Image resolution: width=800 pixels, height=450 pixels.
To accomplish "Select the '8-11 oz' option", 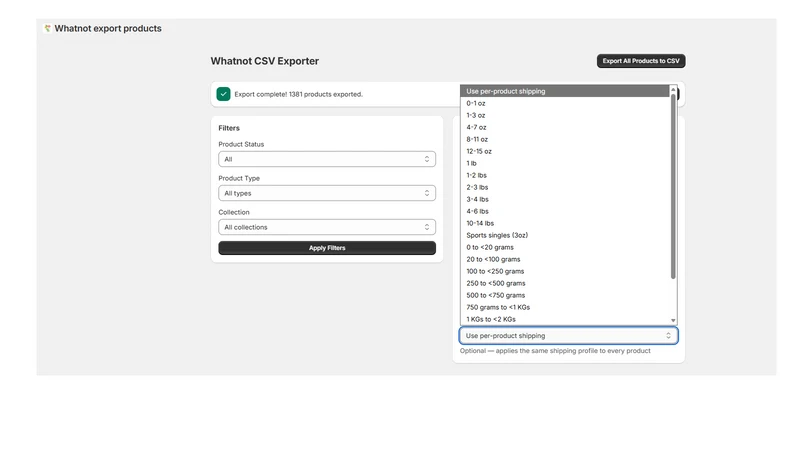I will point(565,139).
